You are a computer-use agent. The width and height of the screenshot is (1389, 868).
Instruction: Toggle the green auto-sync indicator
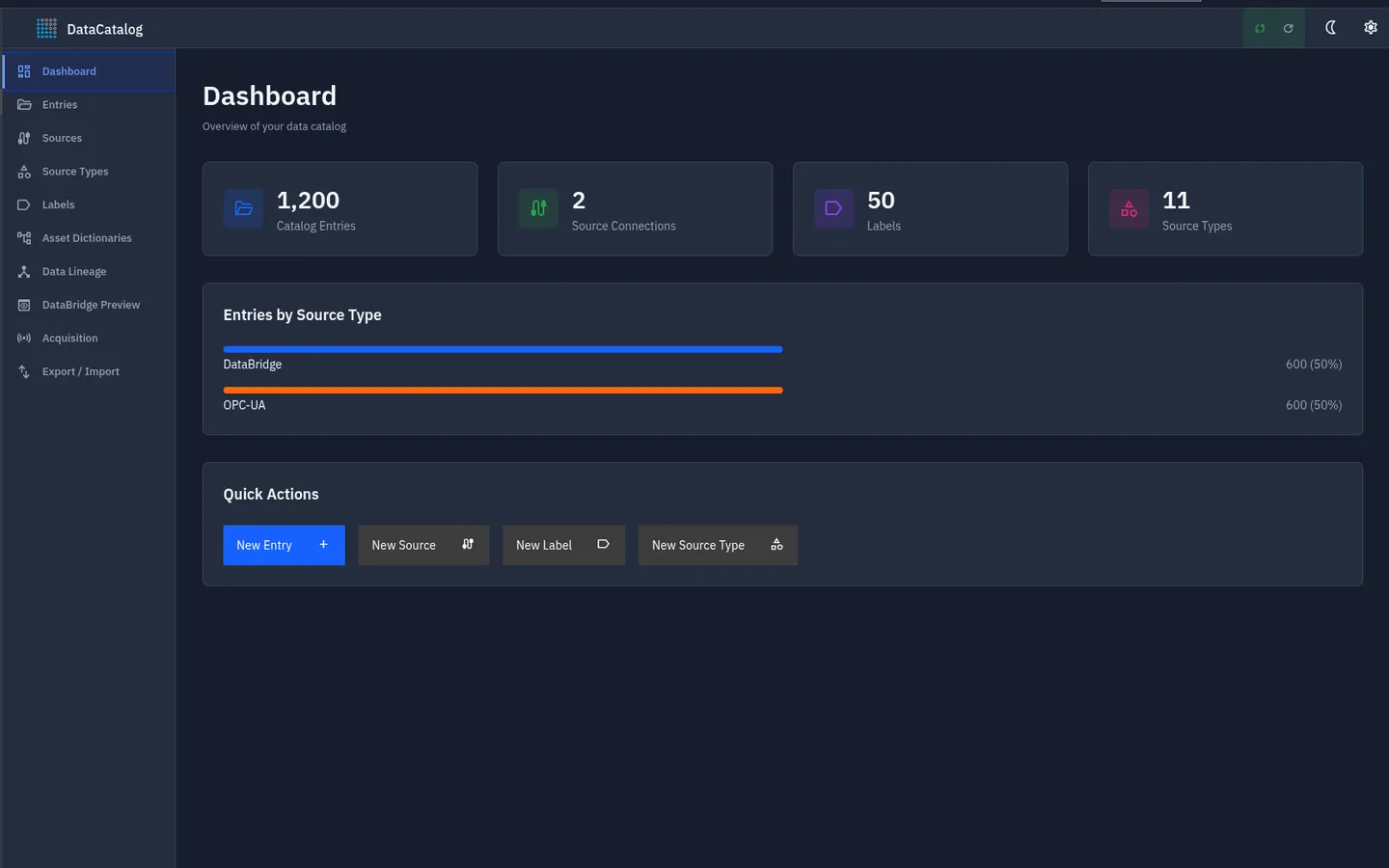pos(1259,28)
